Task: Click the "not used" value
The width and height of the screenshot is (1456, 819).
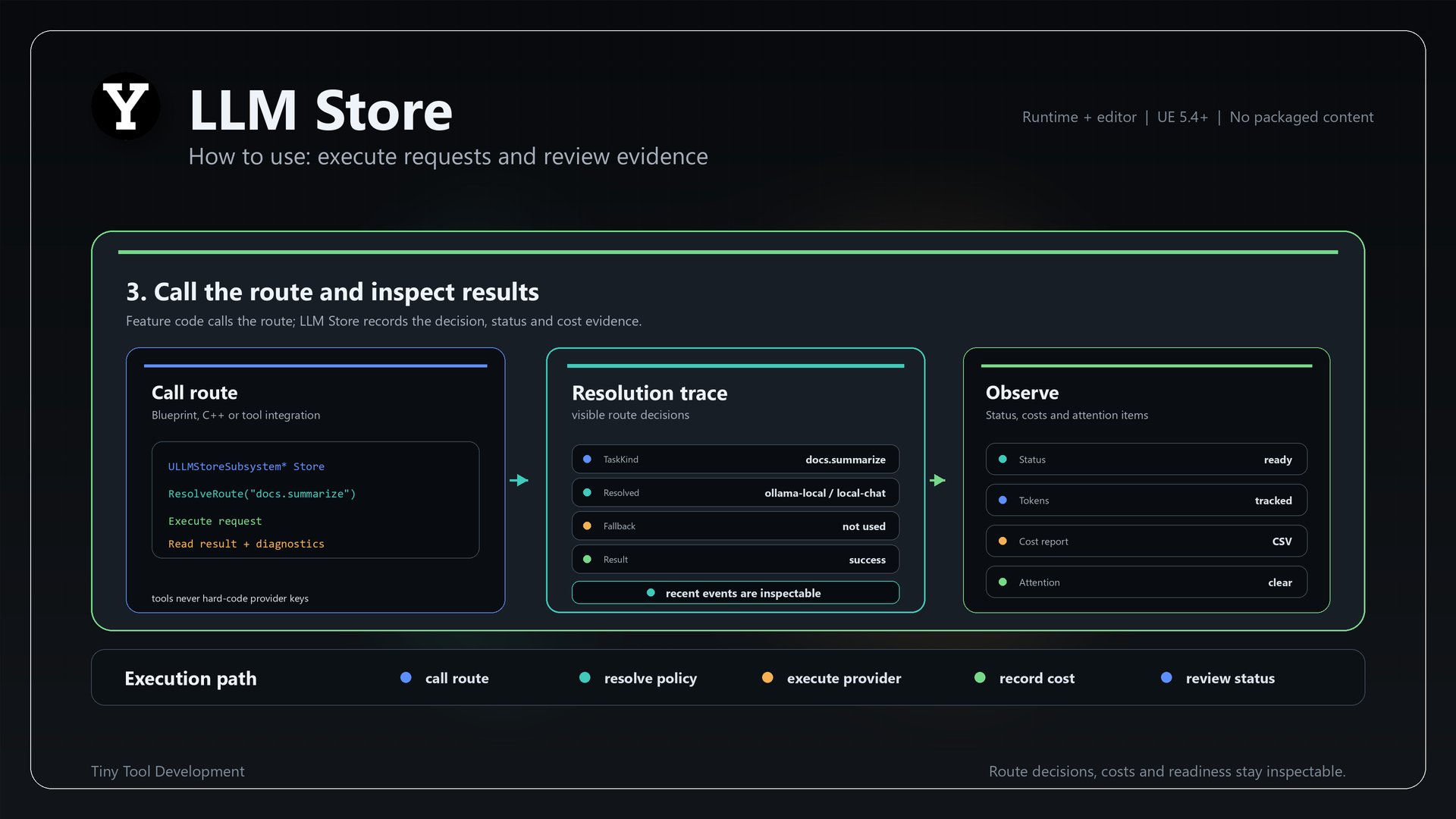Action: click(x=864, y=526)
